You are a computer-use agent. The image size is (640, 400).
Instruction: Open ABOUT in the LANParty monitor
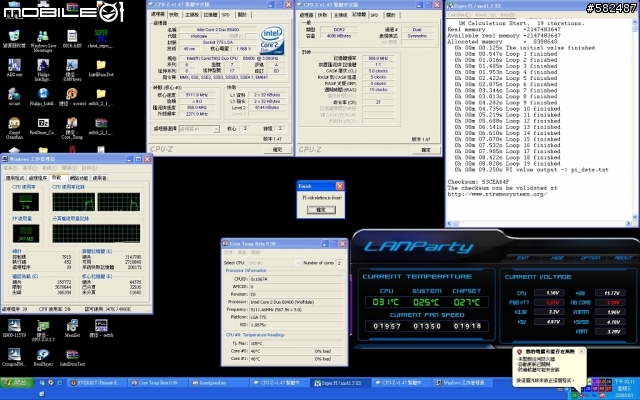click(x=623, y=258)
